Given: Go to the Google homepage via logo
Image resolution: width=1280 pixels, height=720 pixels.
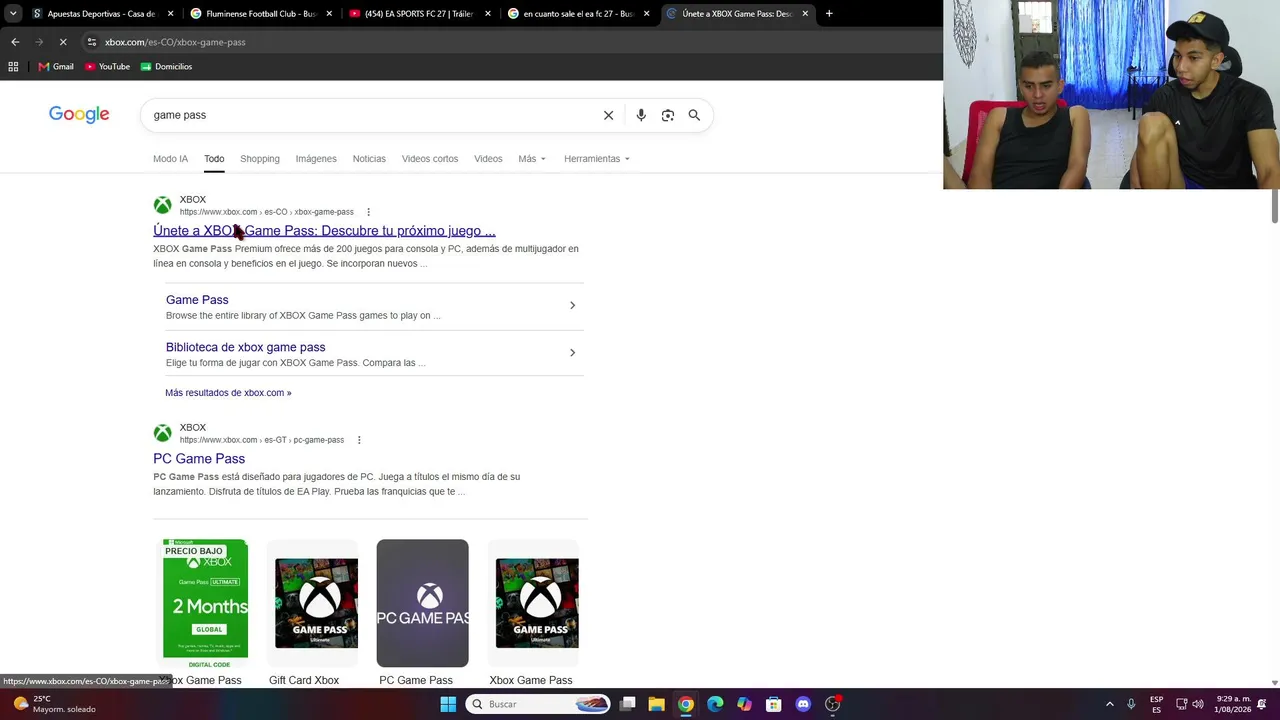Looking at the screenshot, I should [x=79, y=115].
